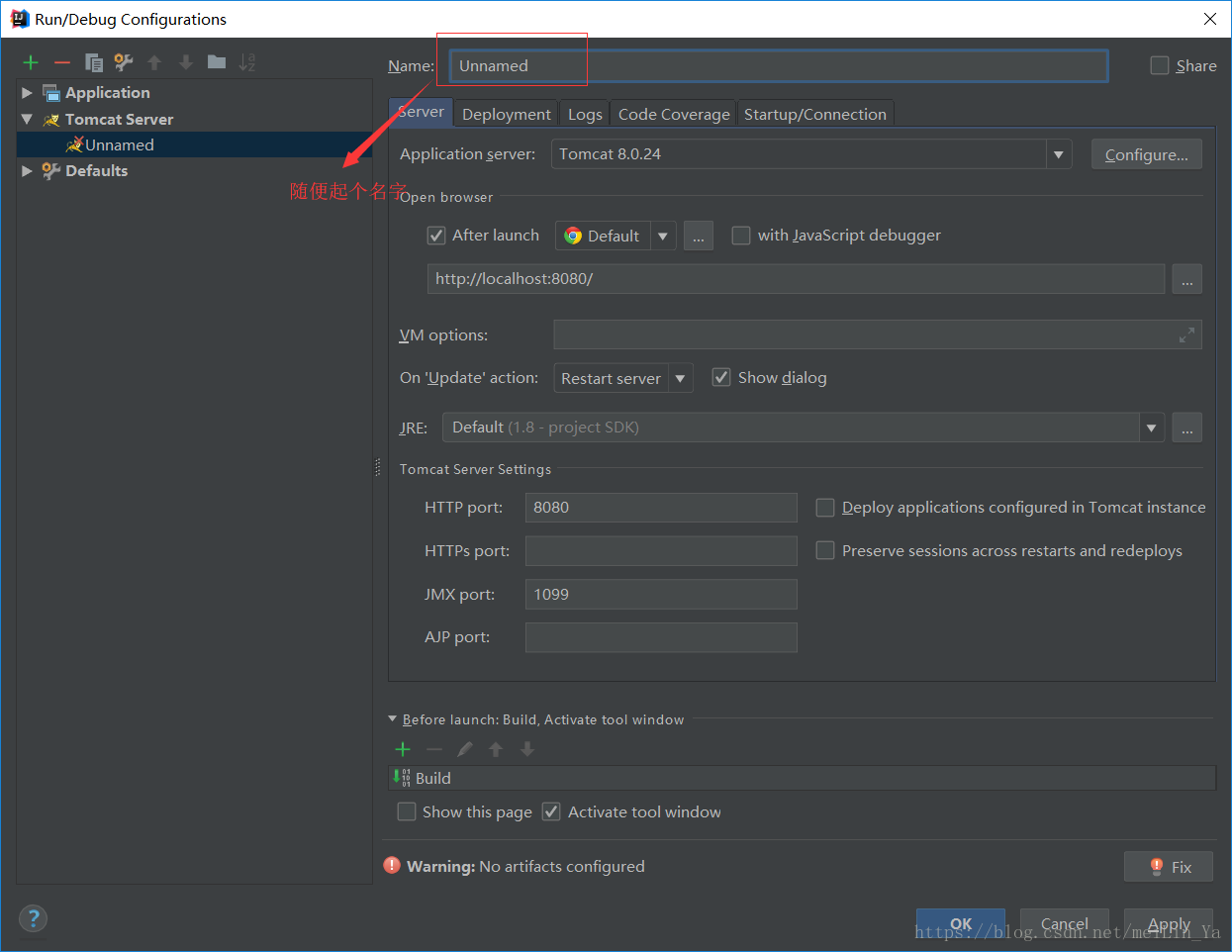
Task: Click the AJP port field
Action: click(661, 637)
